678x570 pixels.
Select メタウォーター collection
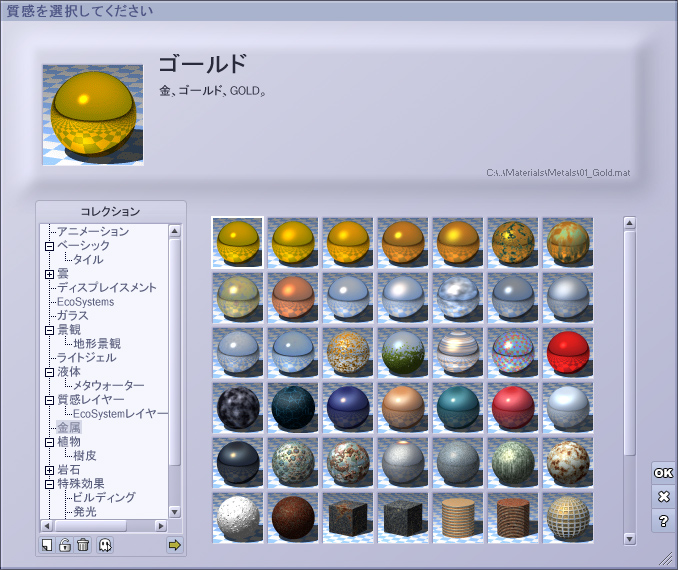click(x=109, y=385)
